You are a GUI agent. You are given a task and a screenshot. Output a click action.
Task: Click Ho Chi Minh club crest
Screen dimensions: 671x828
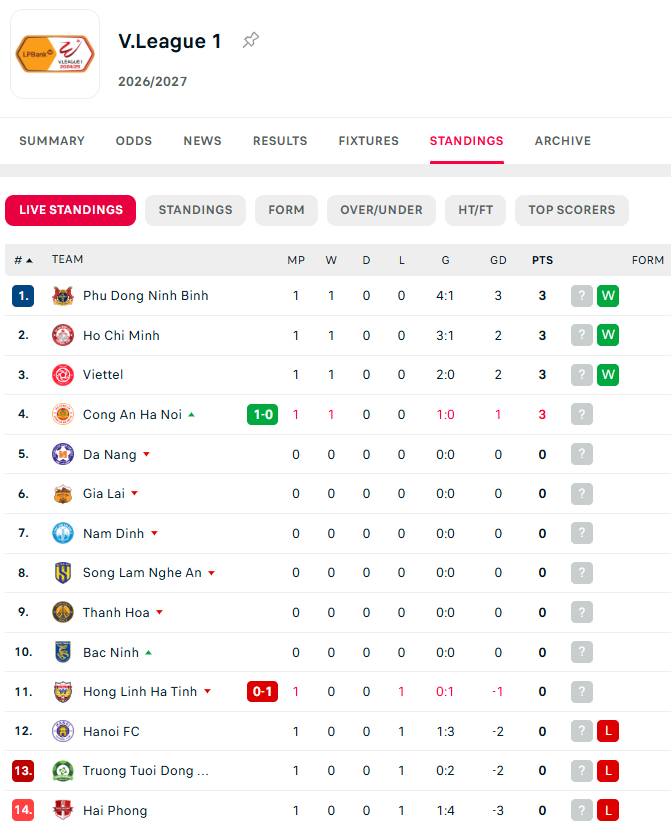63,335
